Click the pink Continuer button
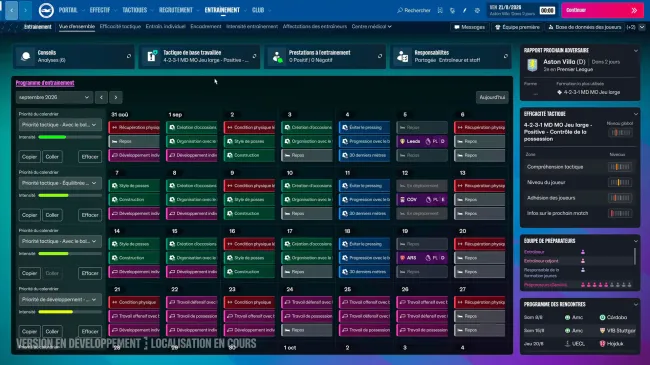 pyautogui.click(x=602, y=10)
